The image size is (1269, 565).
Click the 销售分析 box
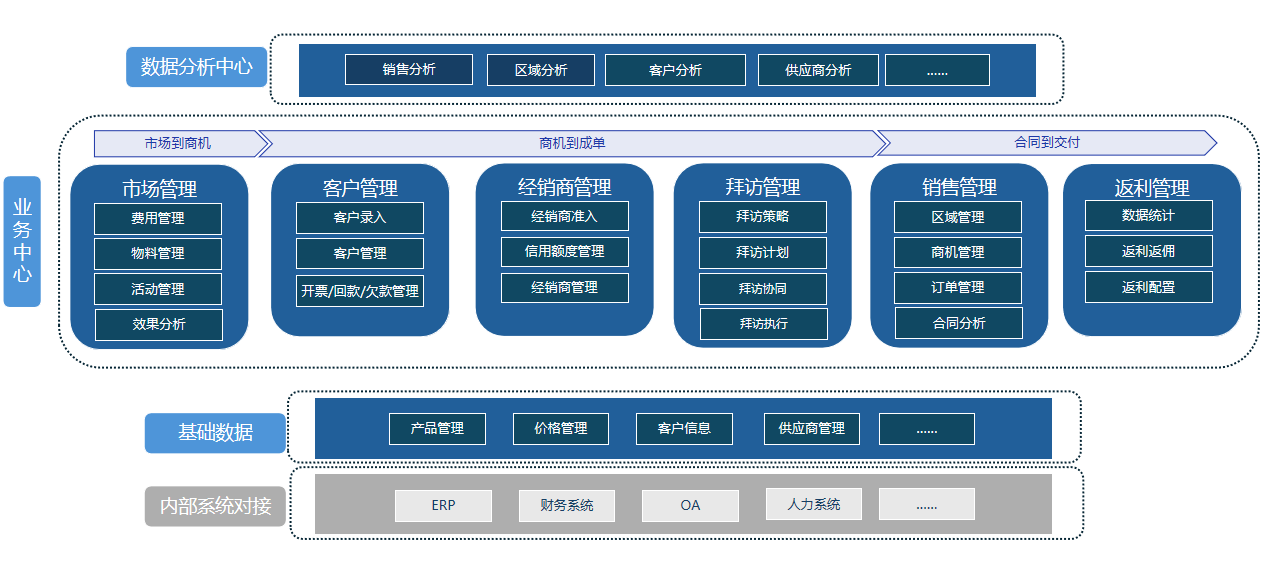tap(408, 70)
